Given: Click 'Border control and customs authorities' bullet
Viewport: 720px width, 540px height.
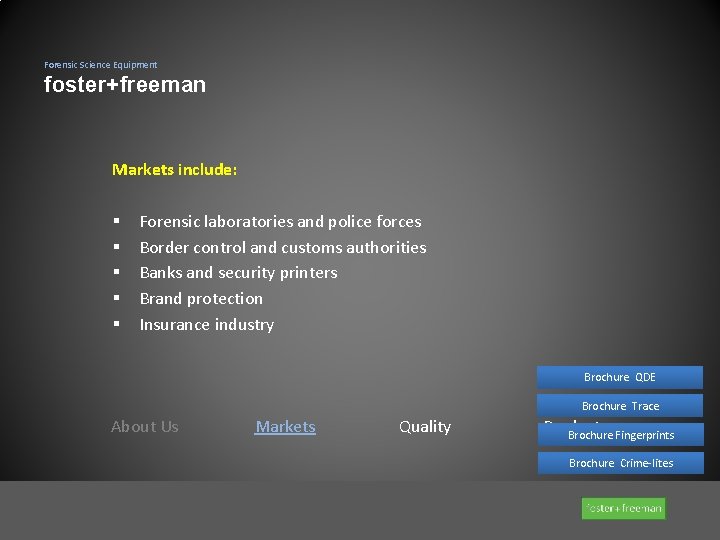Looking at the screenshot, I should point(283,248).
